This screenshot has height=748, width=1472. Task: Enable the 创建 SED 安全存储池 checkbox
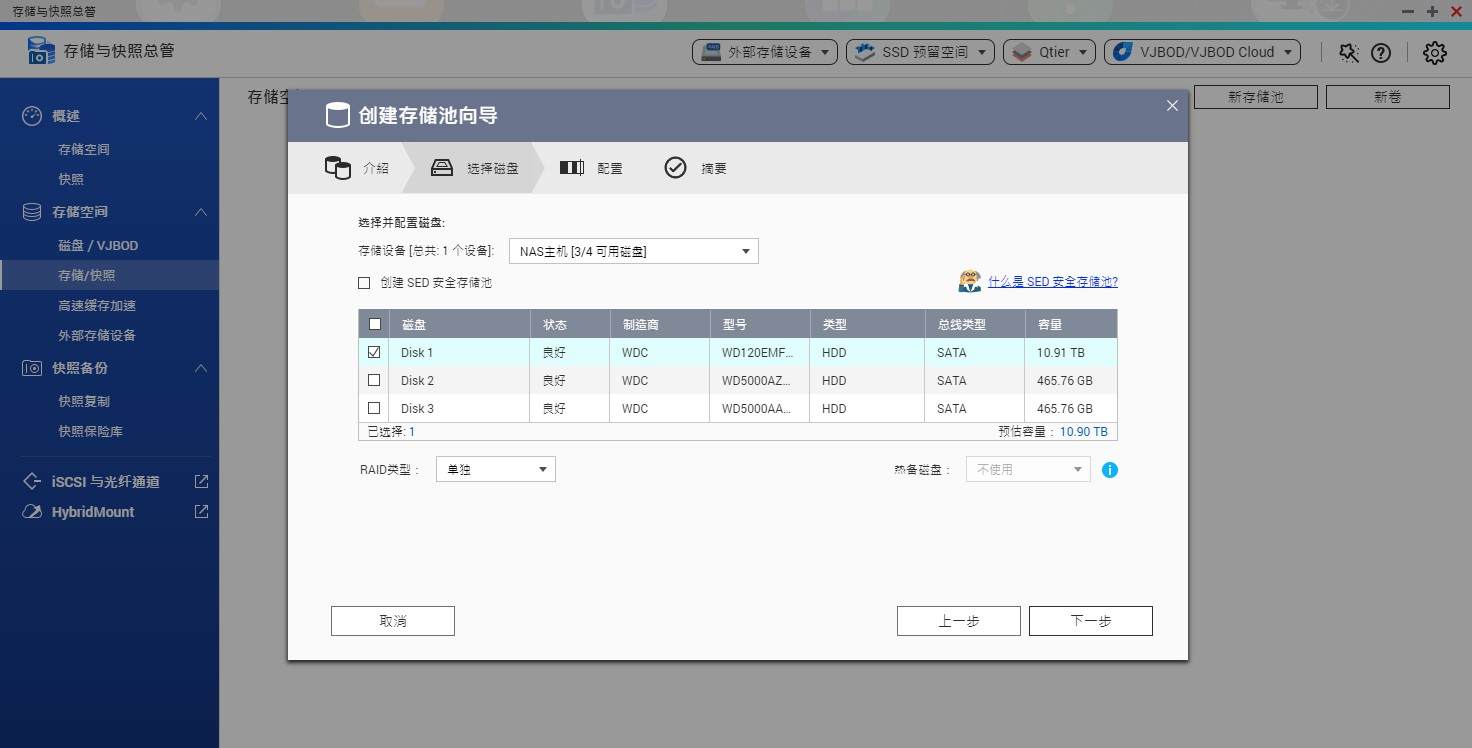(x=364, y=283)
